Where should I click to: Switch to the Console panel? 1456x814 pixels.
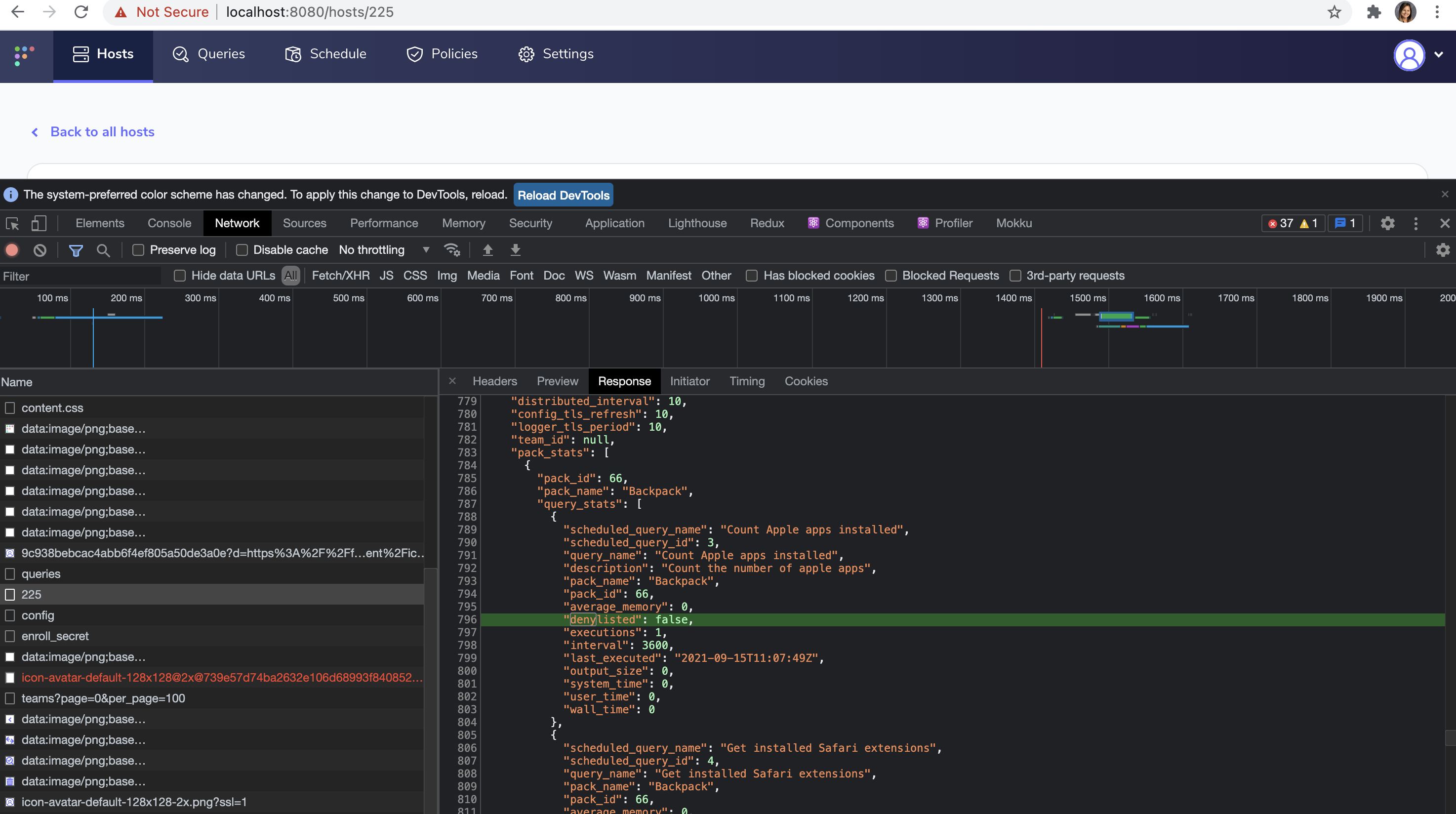168,223
